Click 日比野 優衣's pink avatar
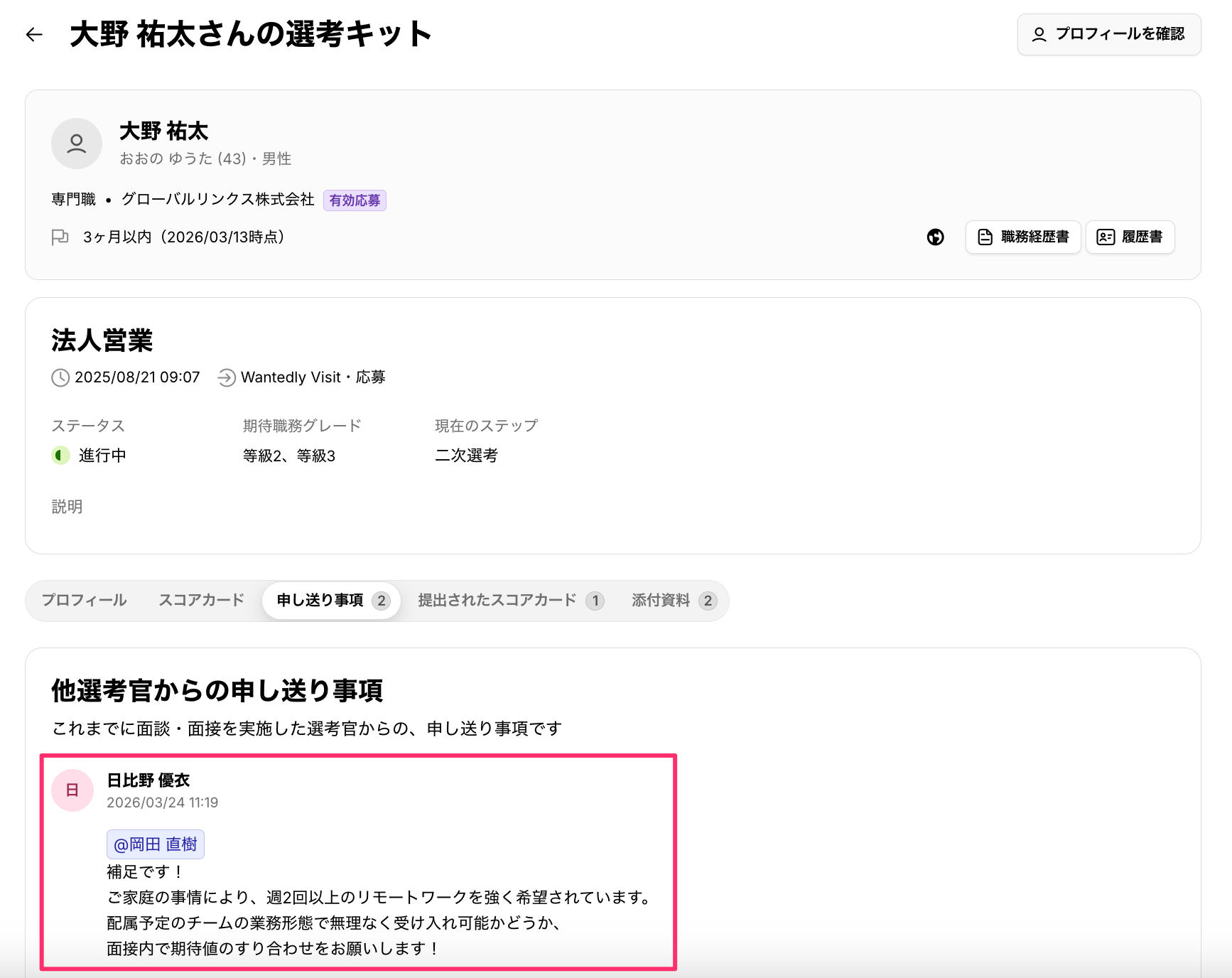The width and height of the screenshot is (1232, 978). click(72, 790)
